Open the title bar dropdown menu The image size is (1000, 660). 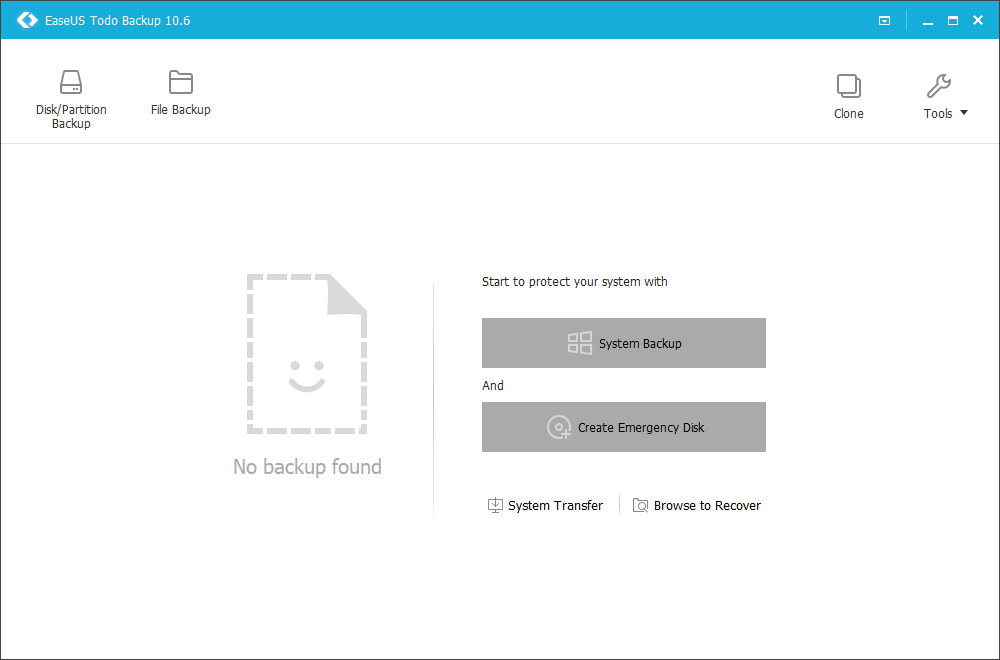[884, 20]
